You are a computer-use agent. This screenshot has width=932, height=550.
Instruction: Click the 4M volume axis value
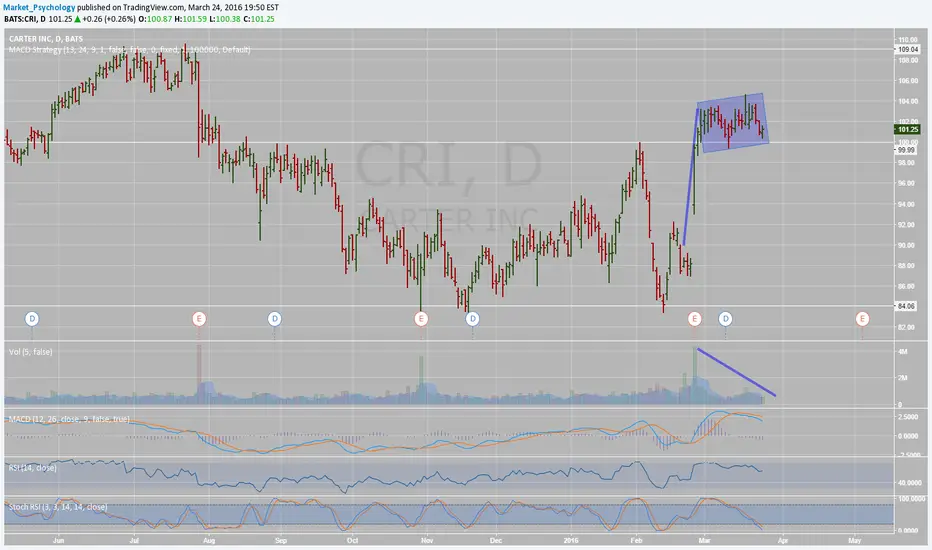(902, 352)
